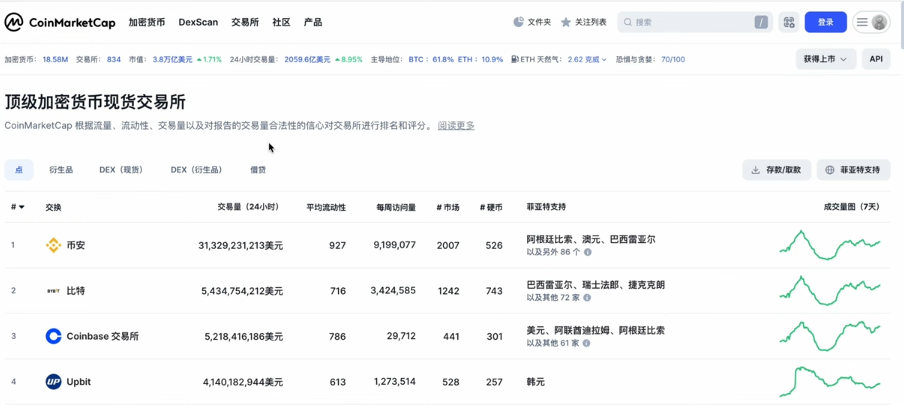Open the CoinMarketCap logo homepage
Image resolution: width=904 pixels, height=405 pixels.
[x=60, y=22]
